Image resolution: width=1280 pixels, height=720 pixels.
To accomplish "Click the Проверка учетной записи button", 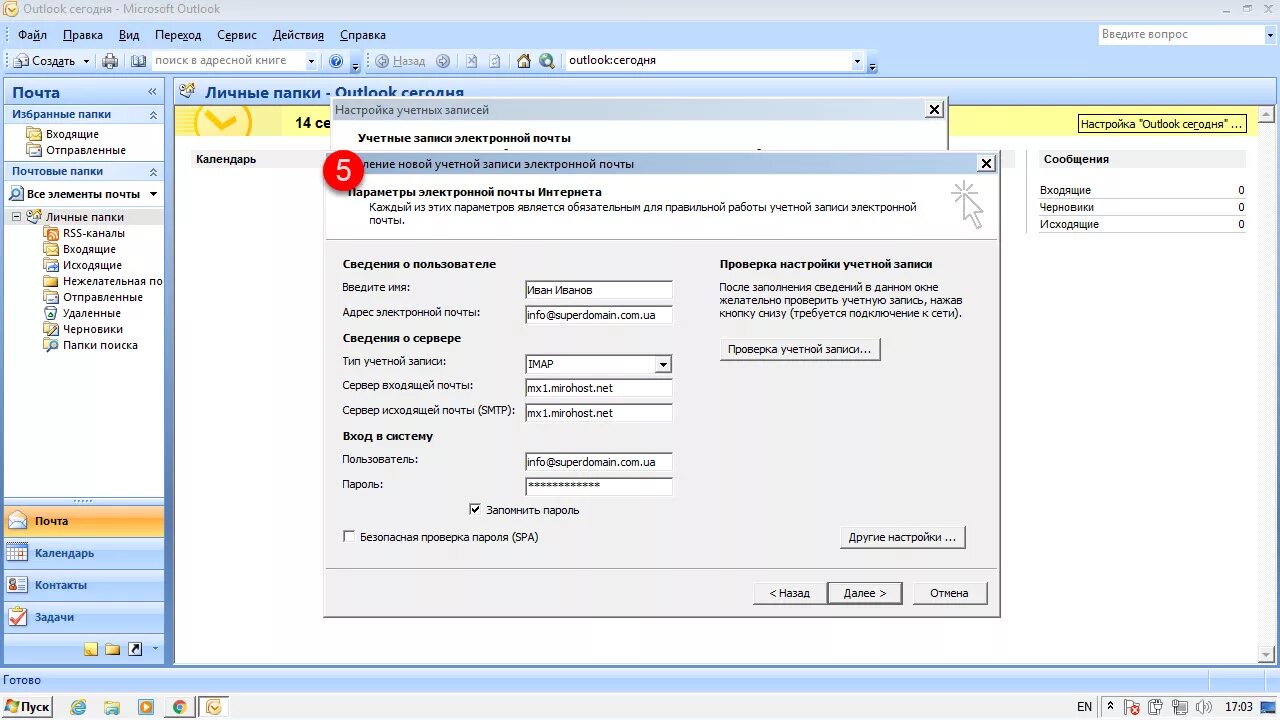I will [800, 349].
